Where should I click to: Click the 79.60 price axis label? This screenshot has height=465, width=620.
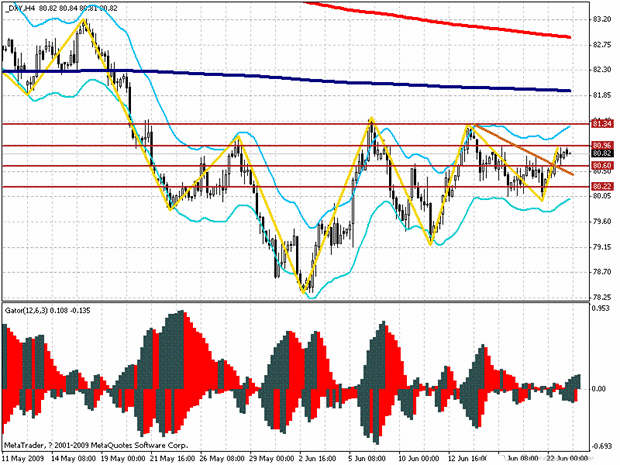(602, 221)
